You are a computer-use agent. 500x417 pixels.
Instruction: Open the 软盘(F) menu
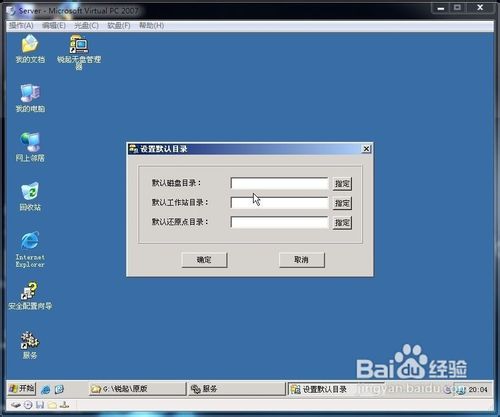click(119, 26)
